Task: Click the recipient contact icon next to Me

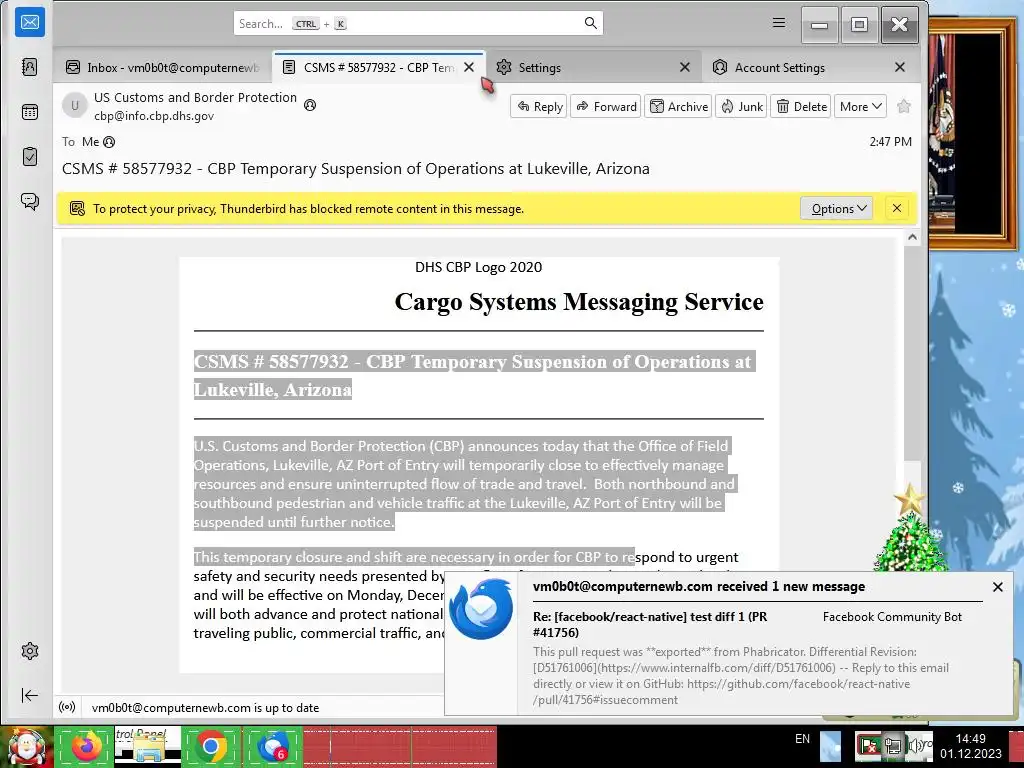Action: click(x=109, y=142)
